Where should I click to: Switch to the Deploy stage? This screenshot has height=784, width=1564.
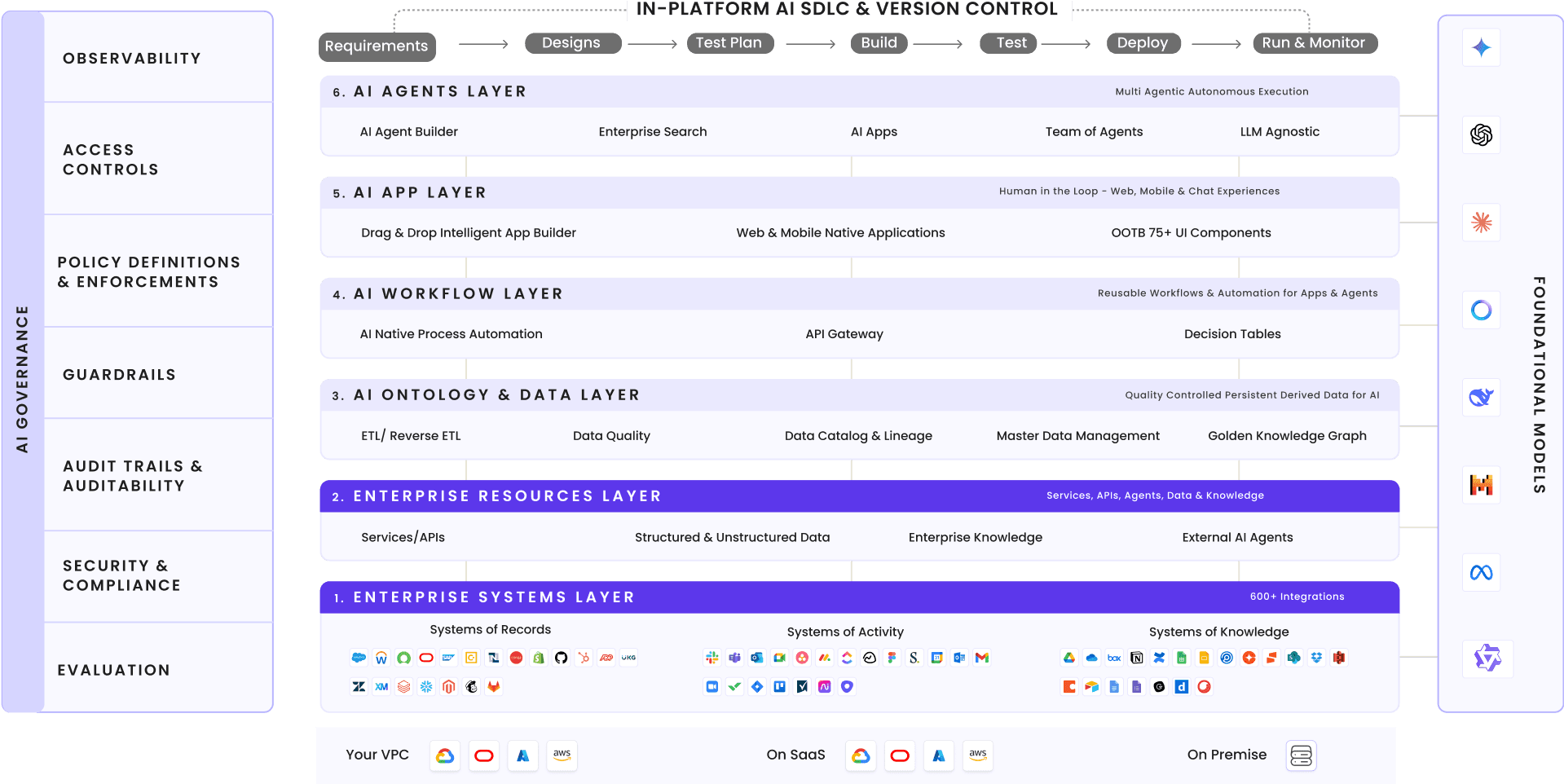pos(1142,42)
